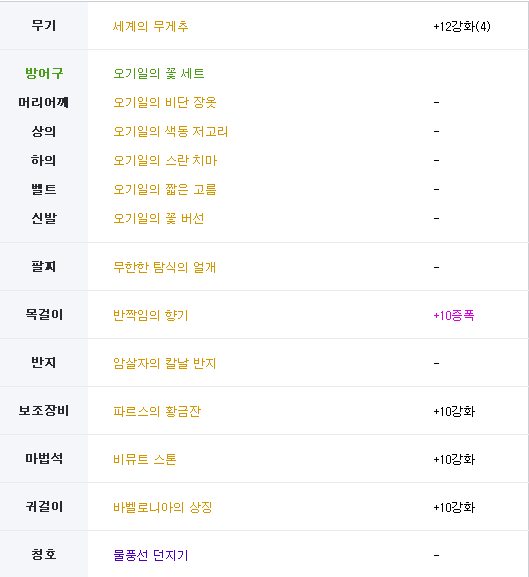Open 무한한 탐식의 얼개 bracelet link
The width and height of the screenshot is (529, 577).
[x=164, y=267]
